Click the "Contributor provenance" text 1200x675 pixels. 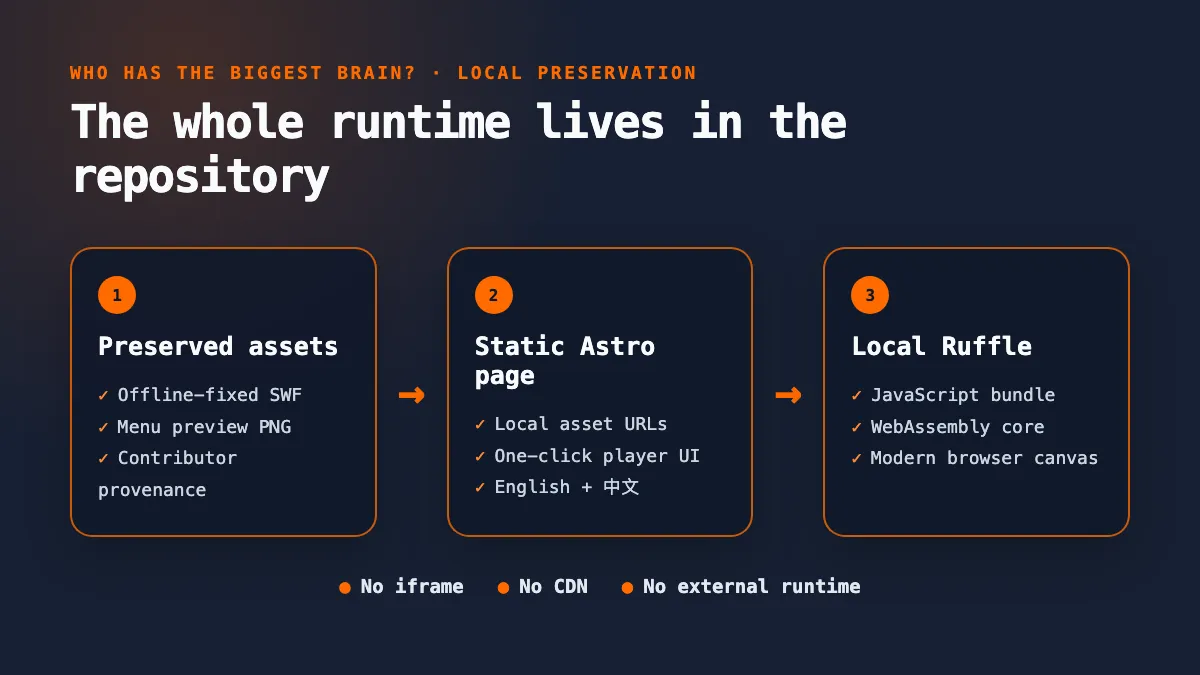tap(168, 474)
